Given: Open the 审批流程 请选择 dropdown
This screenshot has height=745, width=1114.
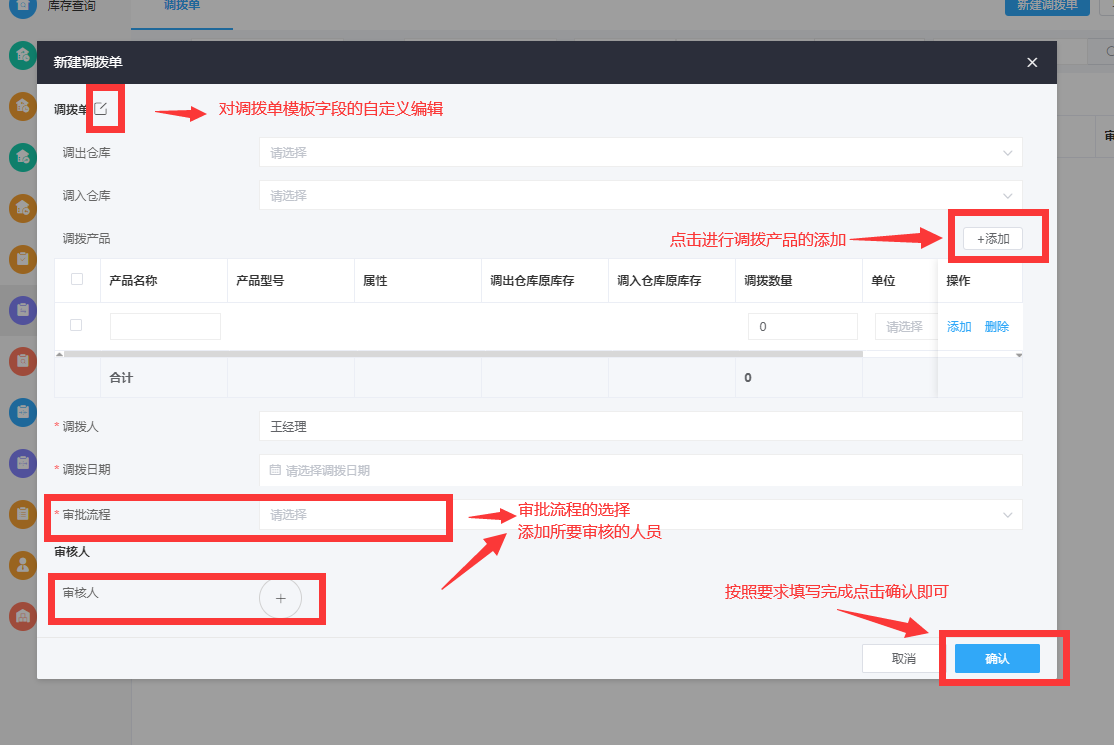Looking at the screenshot, I should 640,515.
